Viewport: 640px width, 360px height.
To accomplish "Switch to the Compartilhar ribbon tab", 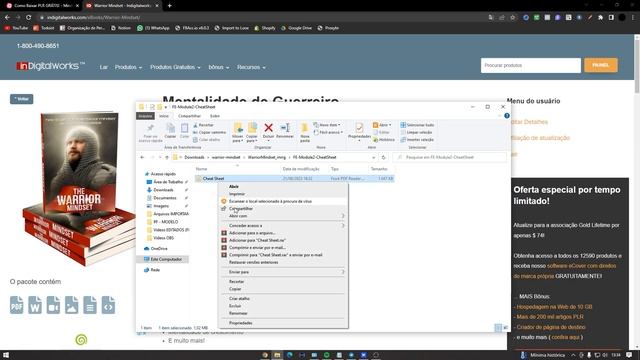I will coord(189,116).
